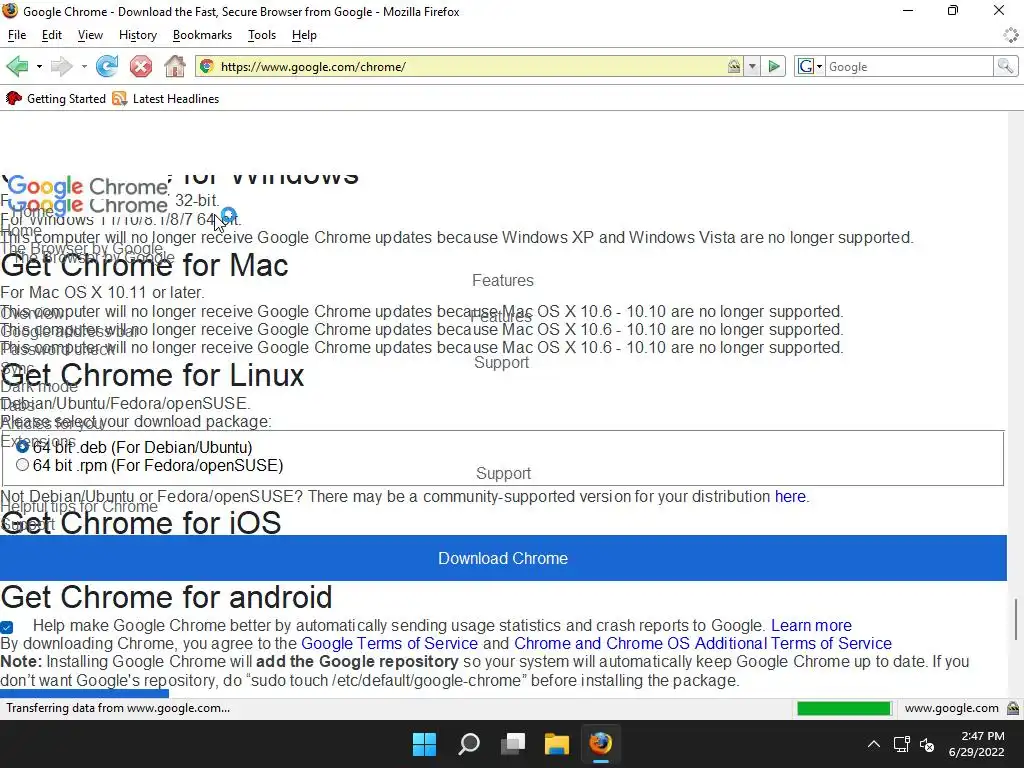Toggle usage statistics checkbox

click(7, 627)
